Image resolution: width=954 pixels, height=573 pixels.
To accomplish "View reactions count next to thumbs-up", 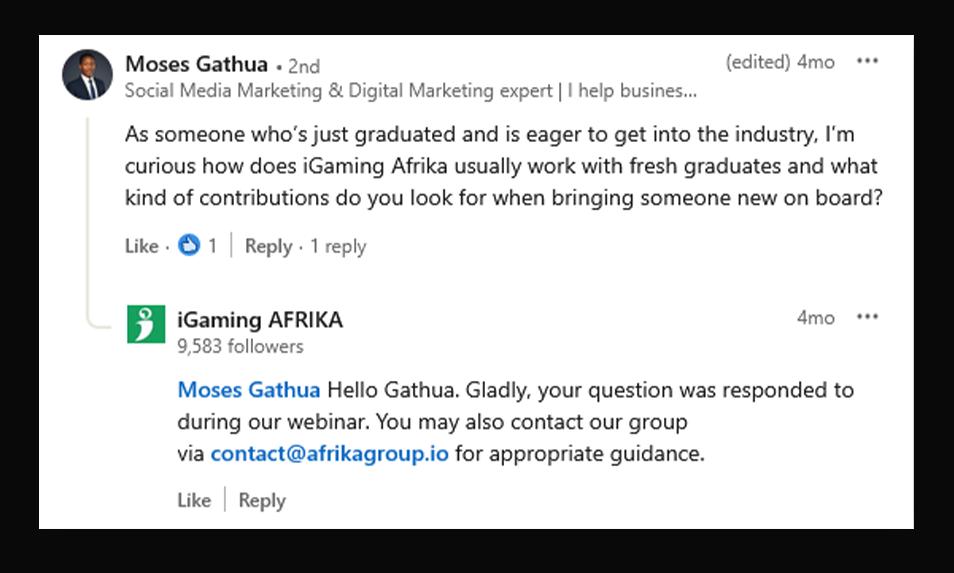I will pos(212,246).
